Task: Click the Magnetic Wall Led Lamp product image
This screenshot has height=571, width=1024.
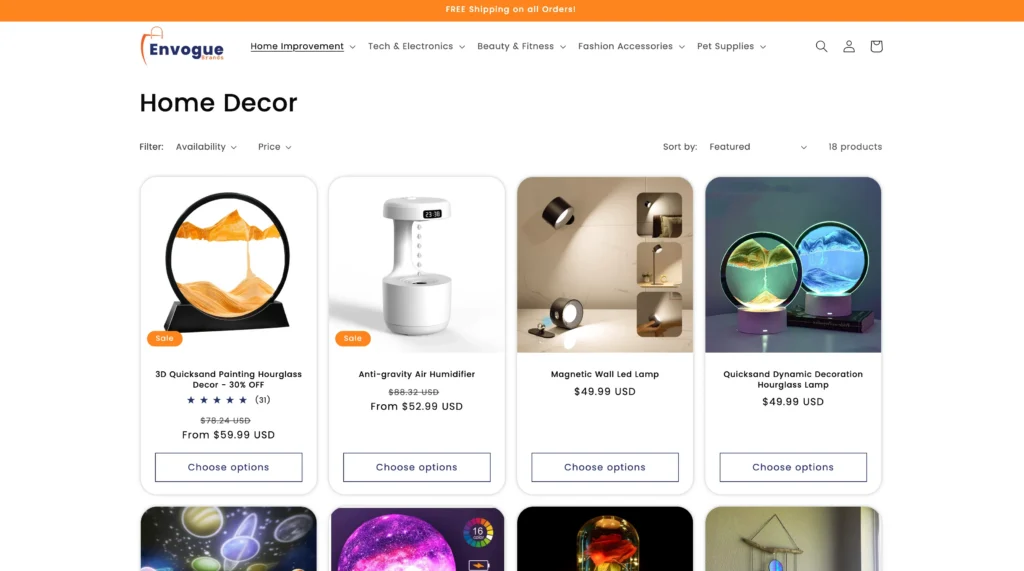Action: (x=605, y=265)
